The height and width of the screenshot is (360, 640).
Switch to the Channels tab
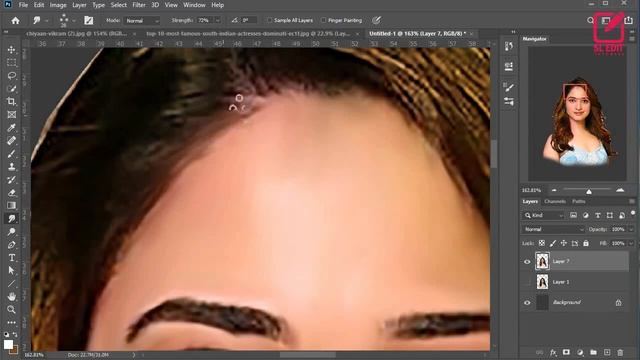555,202
